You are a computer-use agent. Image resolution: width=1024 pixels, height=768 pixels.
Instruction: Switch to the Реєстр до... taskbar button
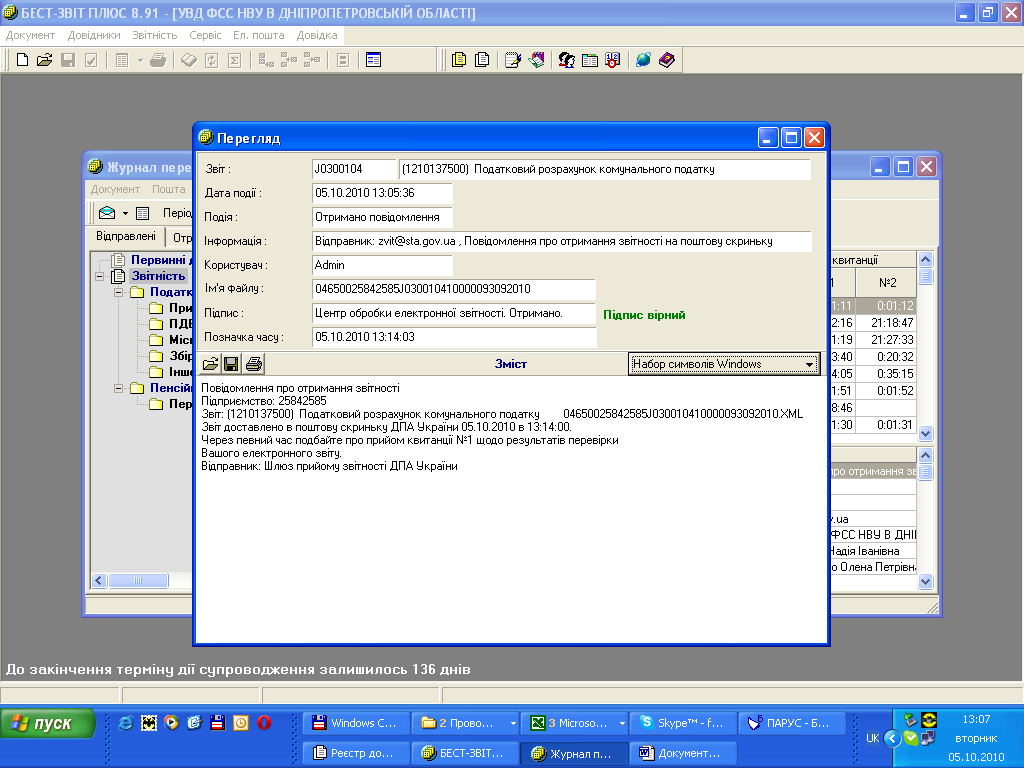coord(356,753)
